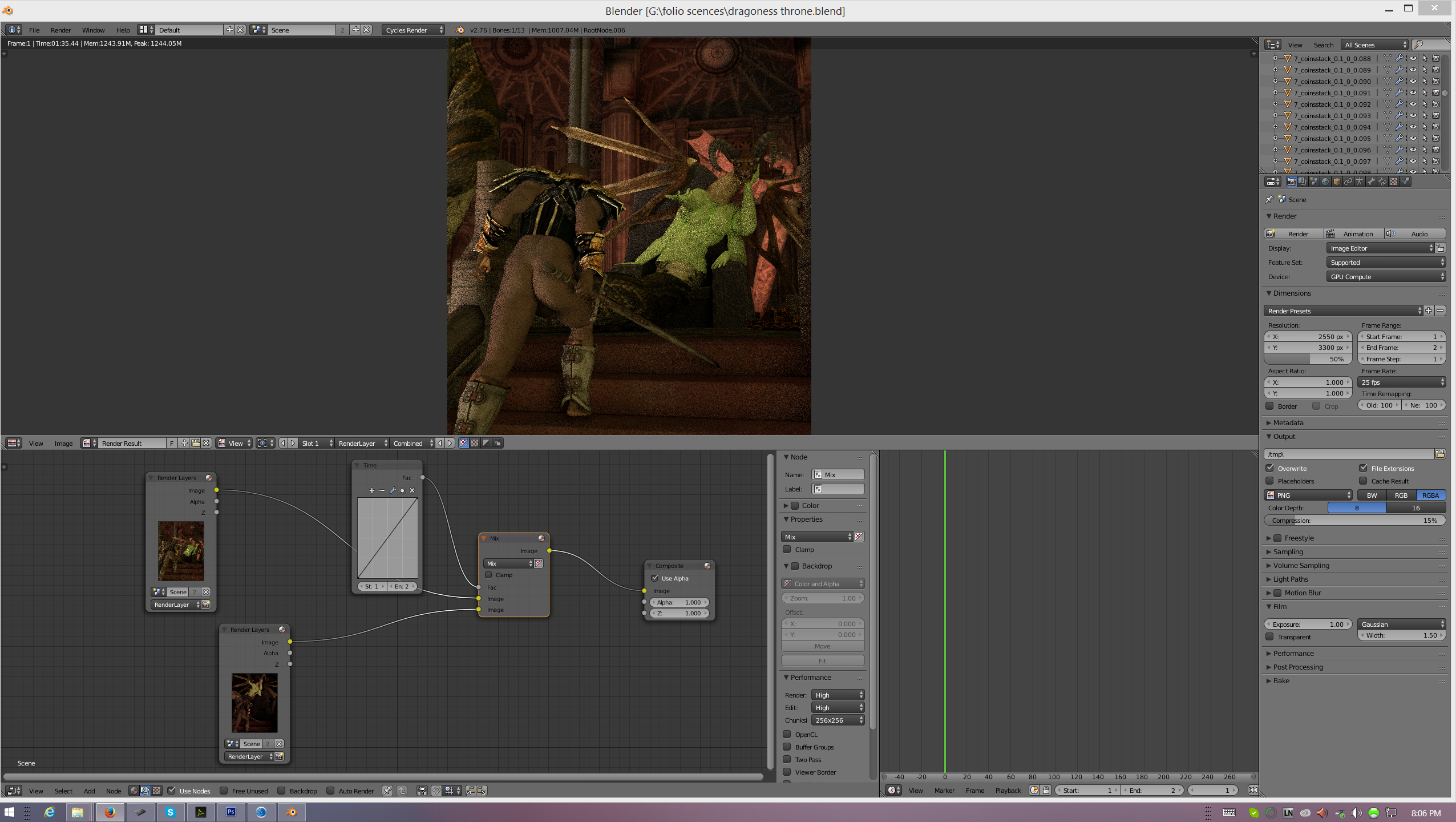Open the Object properties cube icon
The image size is (1456, 822).
[x=1337, y=182]
